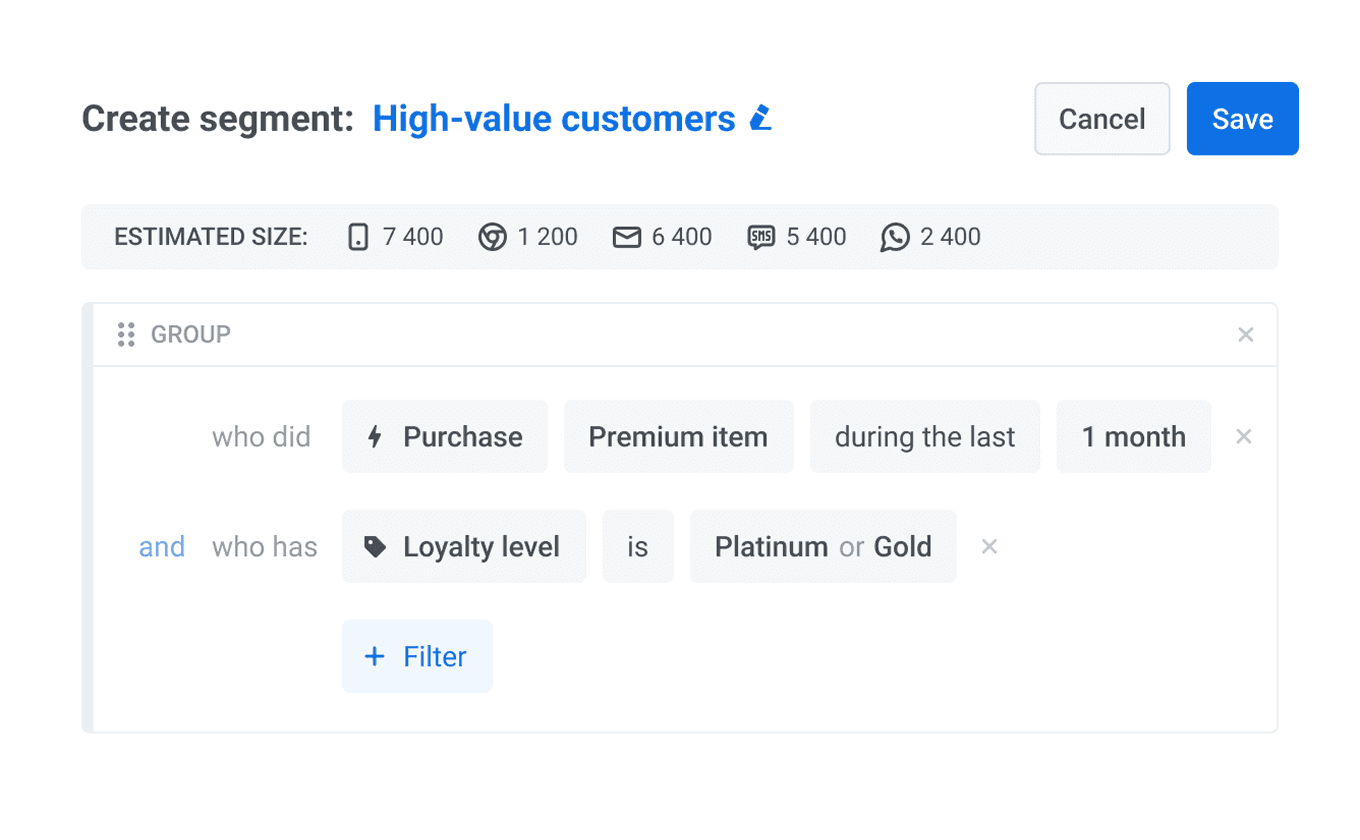Click the mobile push channel icon
This screenshot has height=840, width=1360.
click(x=357, y=237)
